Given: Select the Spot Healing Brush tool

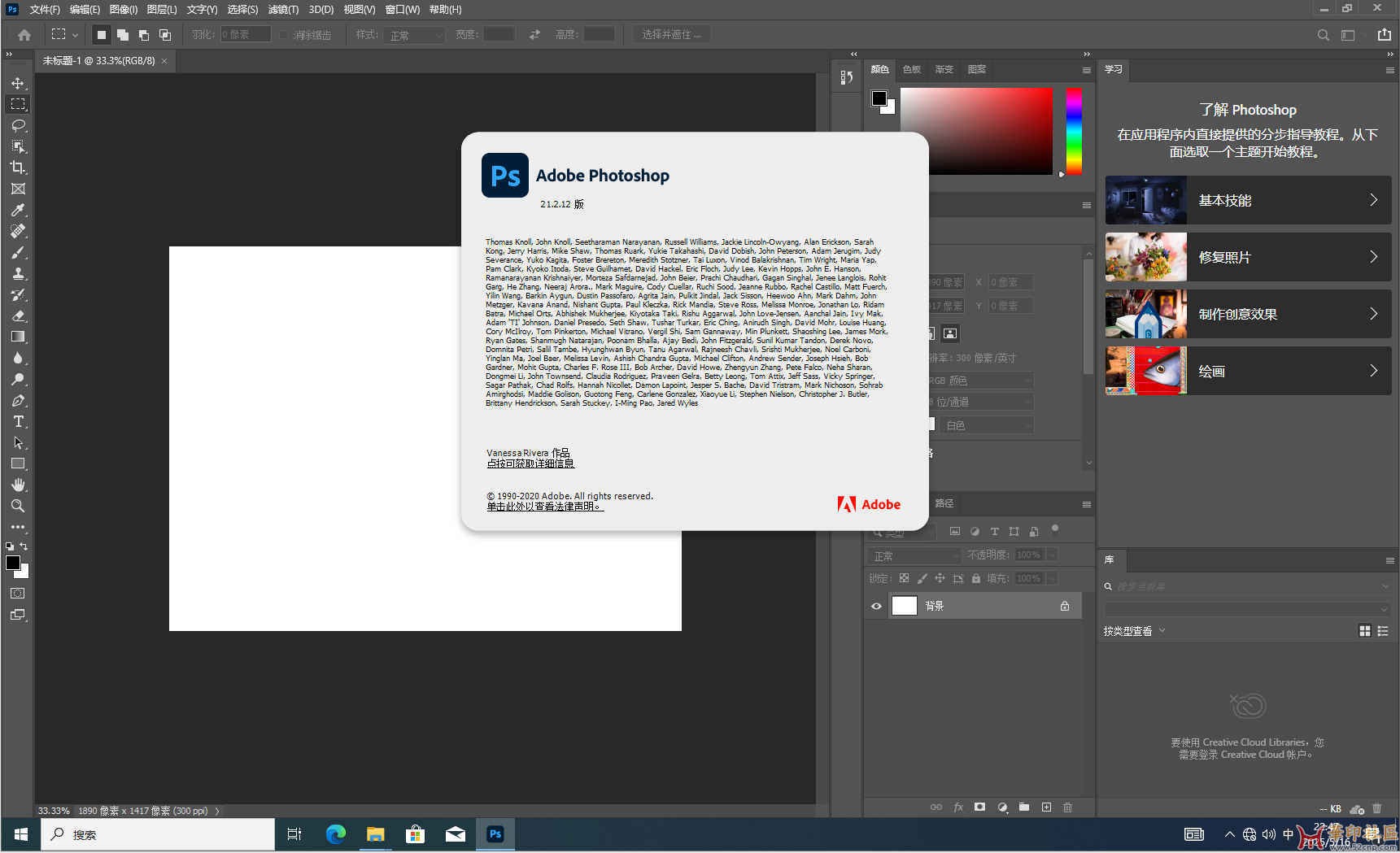Looking at the screenshot, I should [18, 231].
